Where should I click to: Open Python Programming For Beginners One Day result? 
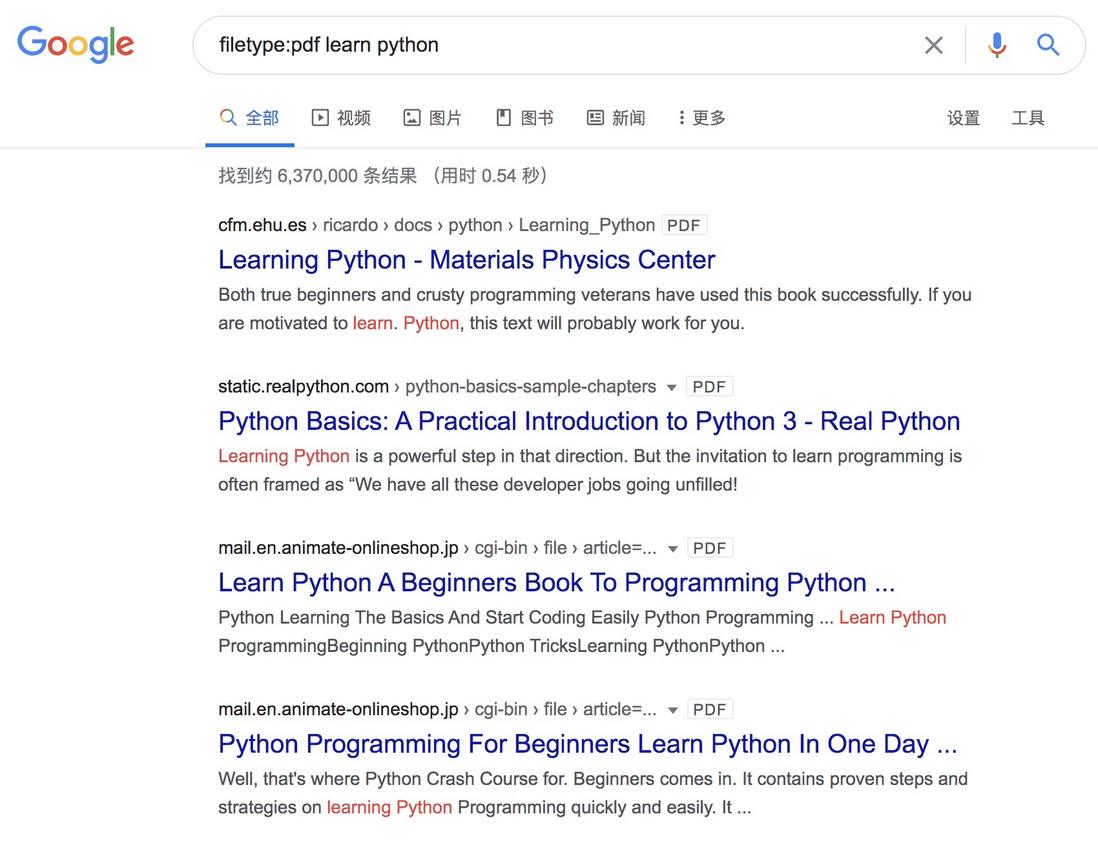click(x=588, y=744)
